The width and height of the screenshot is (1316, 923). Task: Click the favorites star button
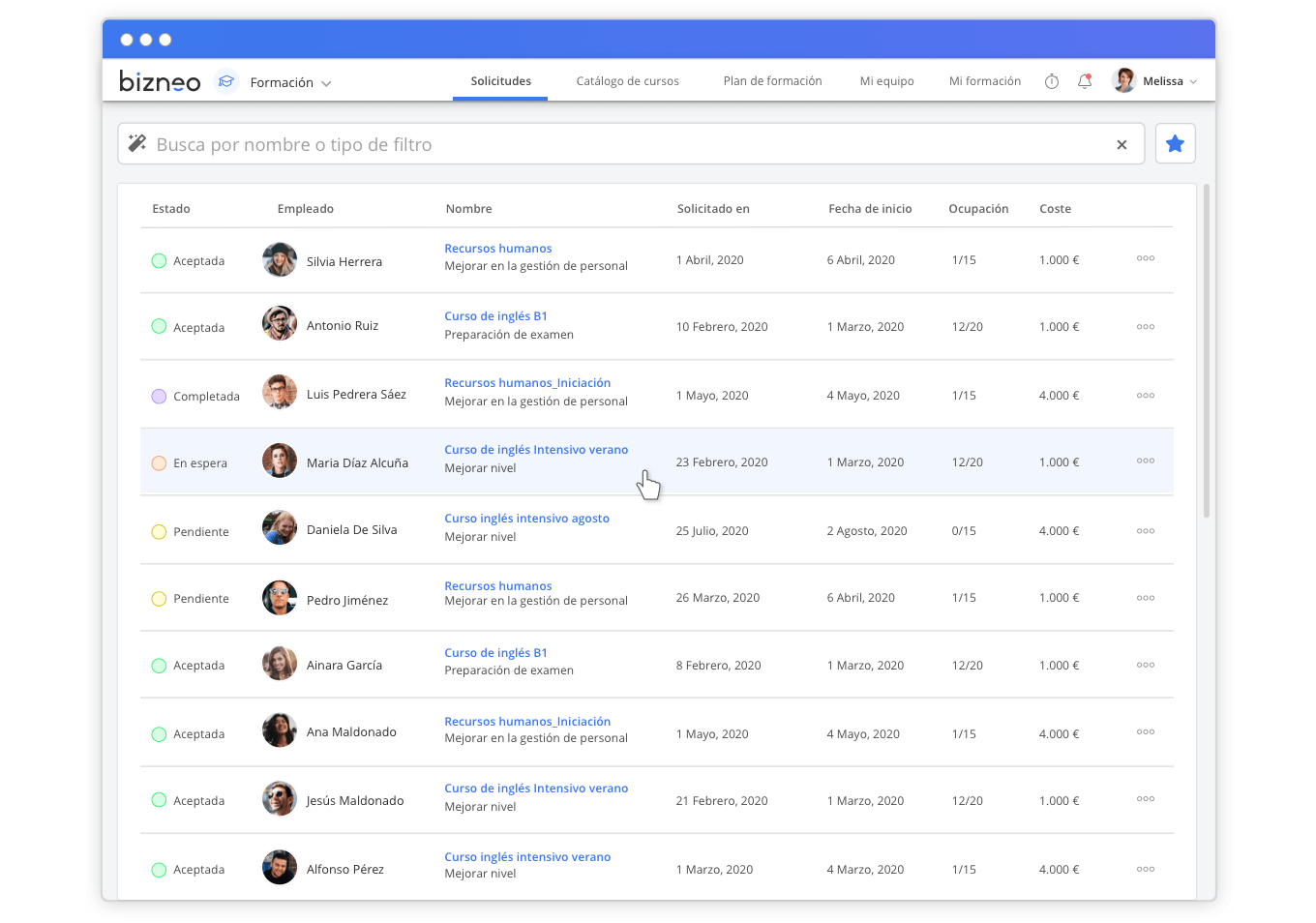1175,144
